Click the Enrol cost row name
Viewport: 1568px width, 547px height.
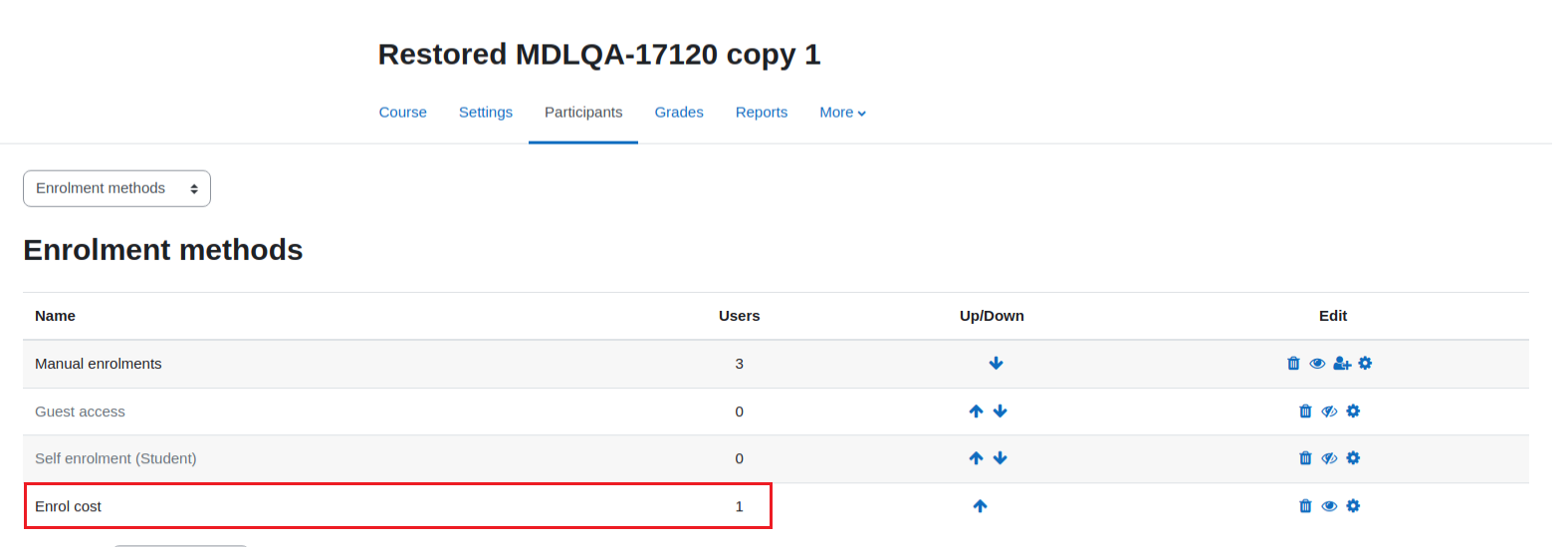coord(68,506)
